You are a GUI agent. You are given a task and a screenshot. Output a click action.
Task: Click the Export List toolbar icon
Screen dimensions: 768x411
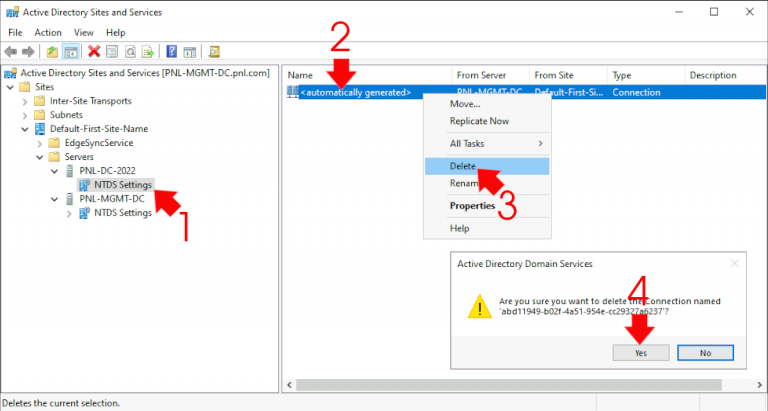click(148, 51)
